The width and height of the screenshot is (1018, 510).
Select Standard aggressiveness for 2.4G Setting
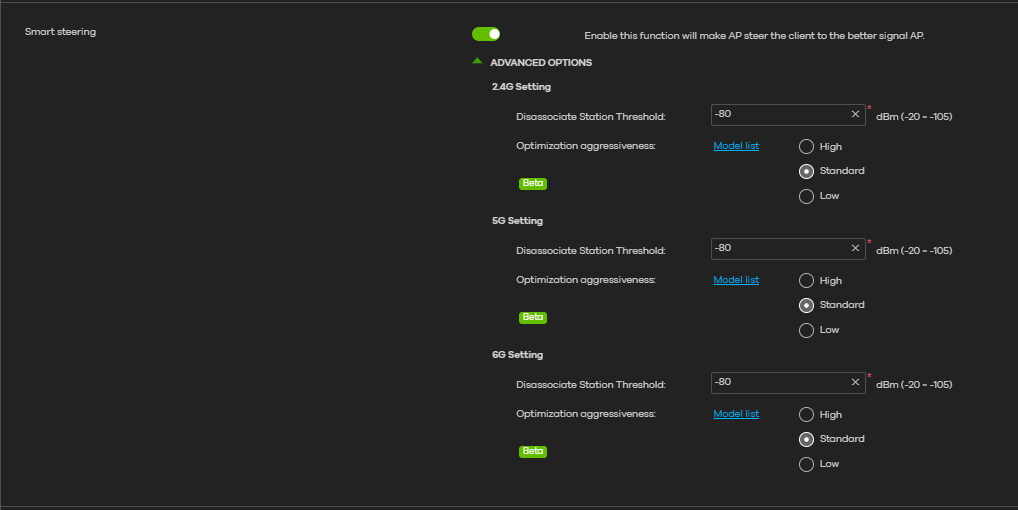[806, 171]
